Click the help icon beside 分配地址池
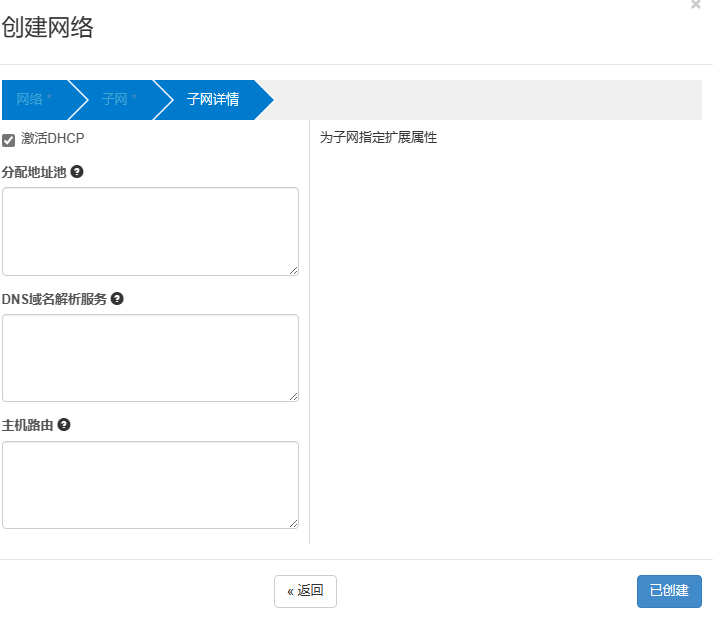Screen dimensions: 713x621 77,171
